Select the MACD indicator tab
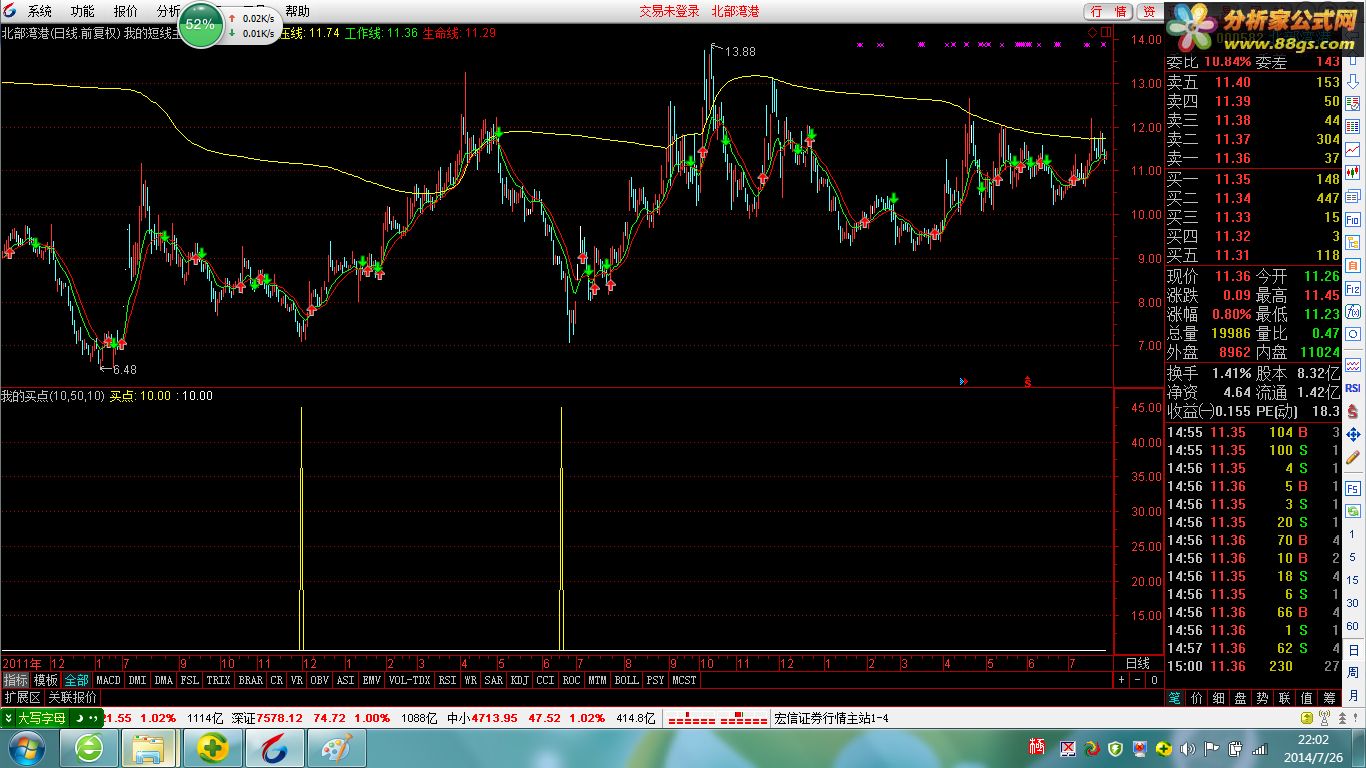Screen dimensions: 1366x768 108,680
